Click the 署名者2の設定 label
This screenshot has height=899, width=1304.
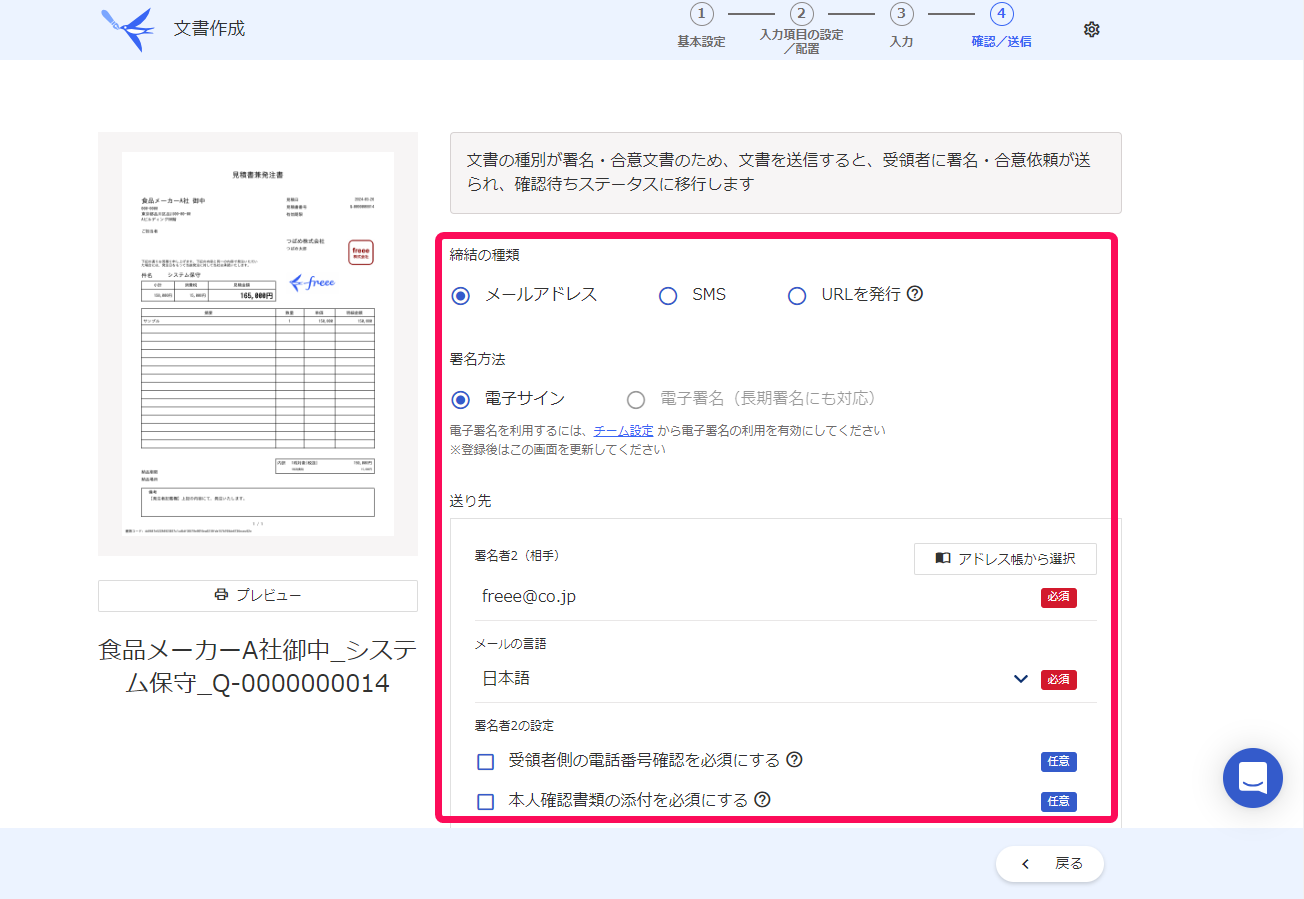click(514, 725)
